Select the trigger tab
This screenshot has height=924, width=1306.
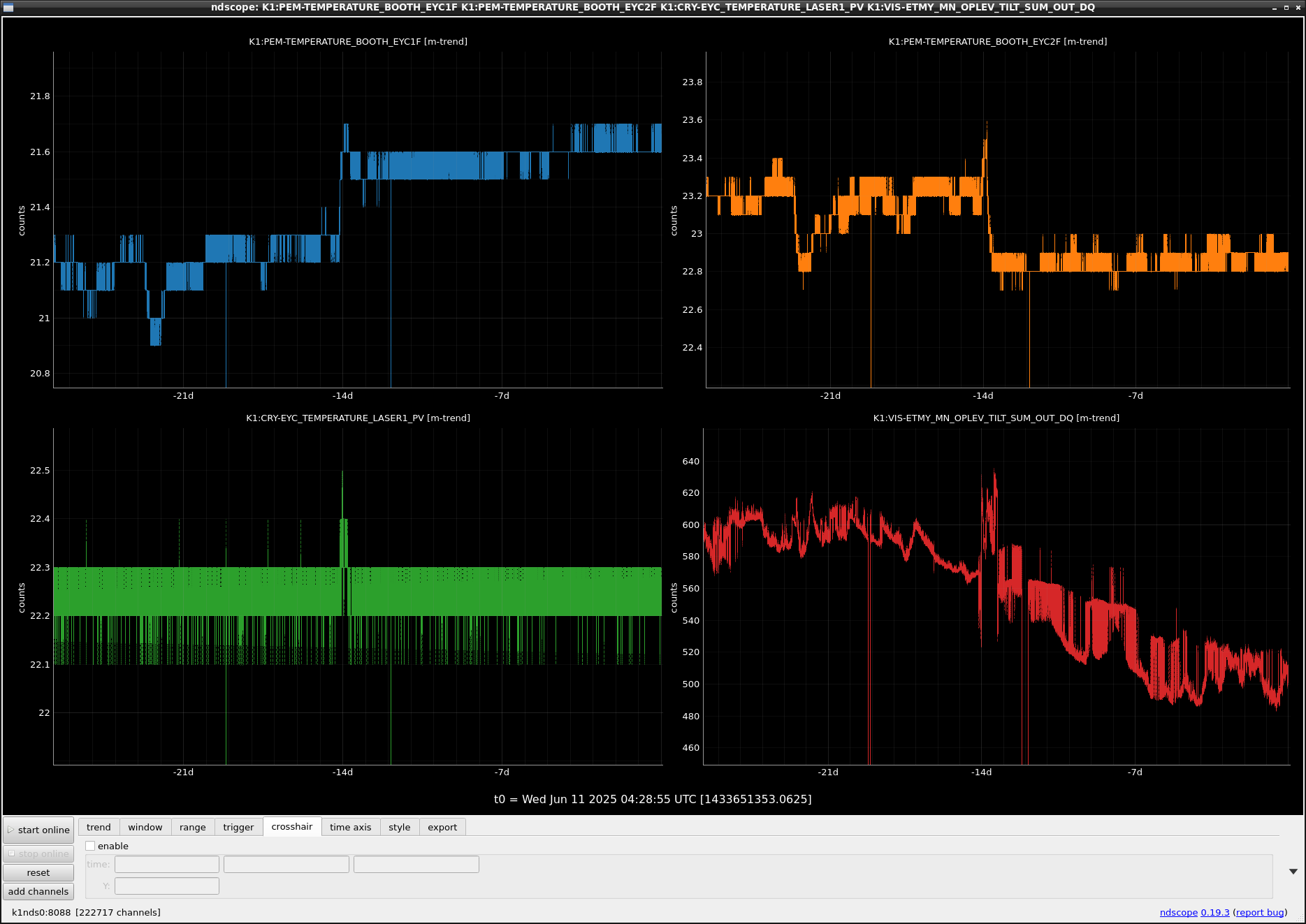(238, 827)
